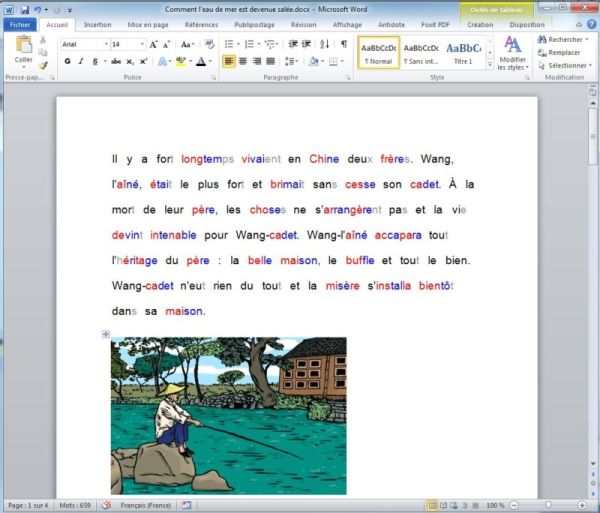Toggle bold formatting in the Police group

coord(67,61)
